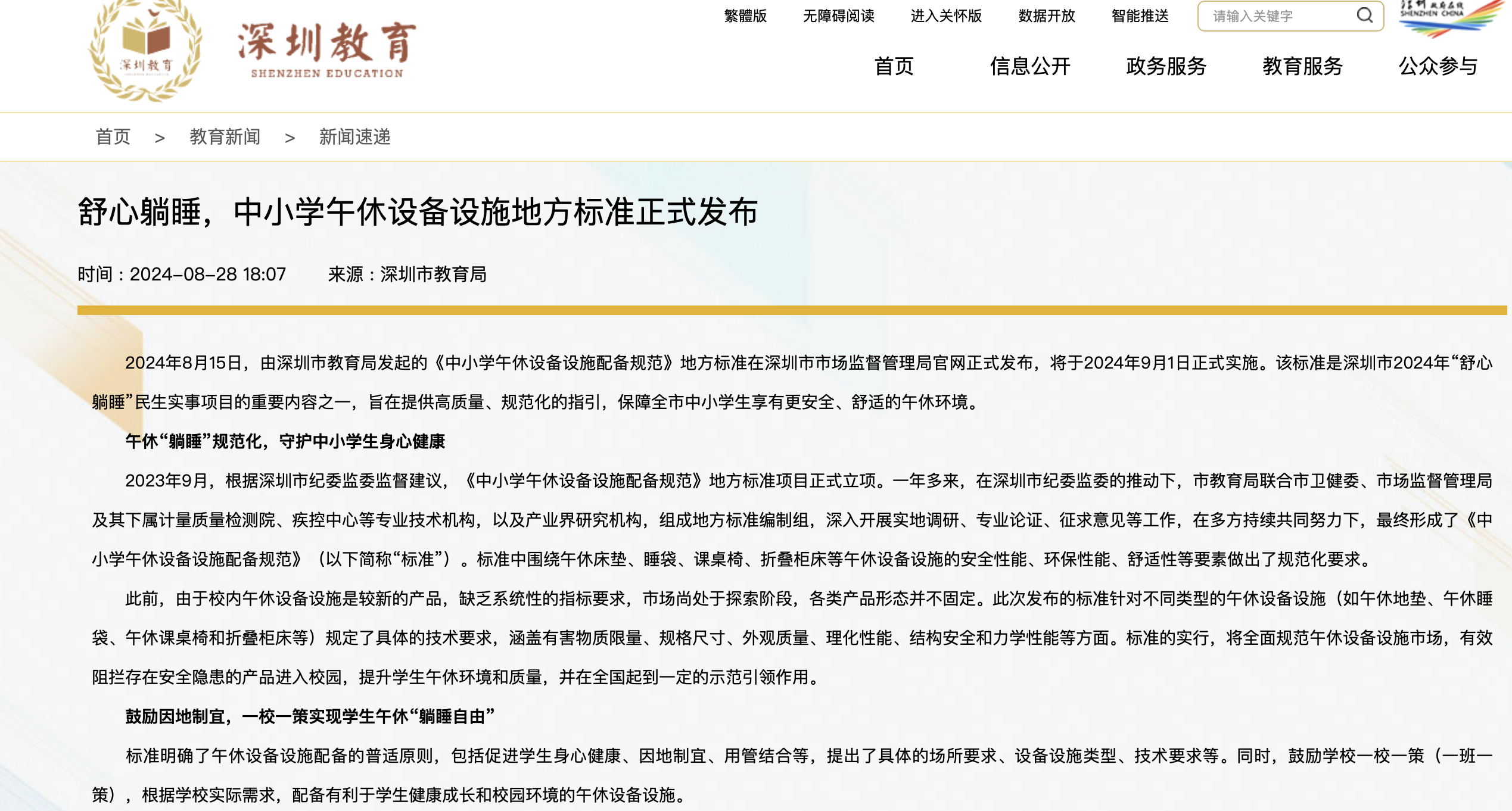The height and width of the screenshot is (811, 1512).
Task: Open the 信息公开 navigation menu
Action: point(1030,66)
